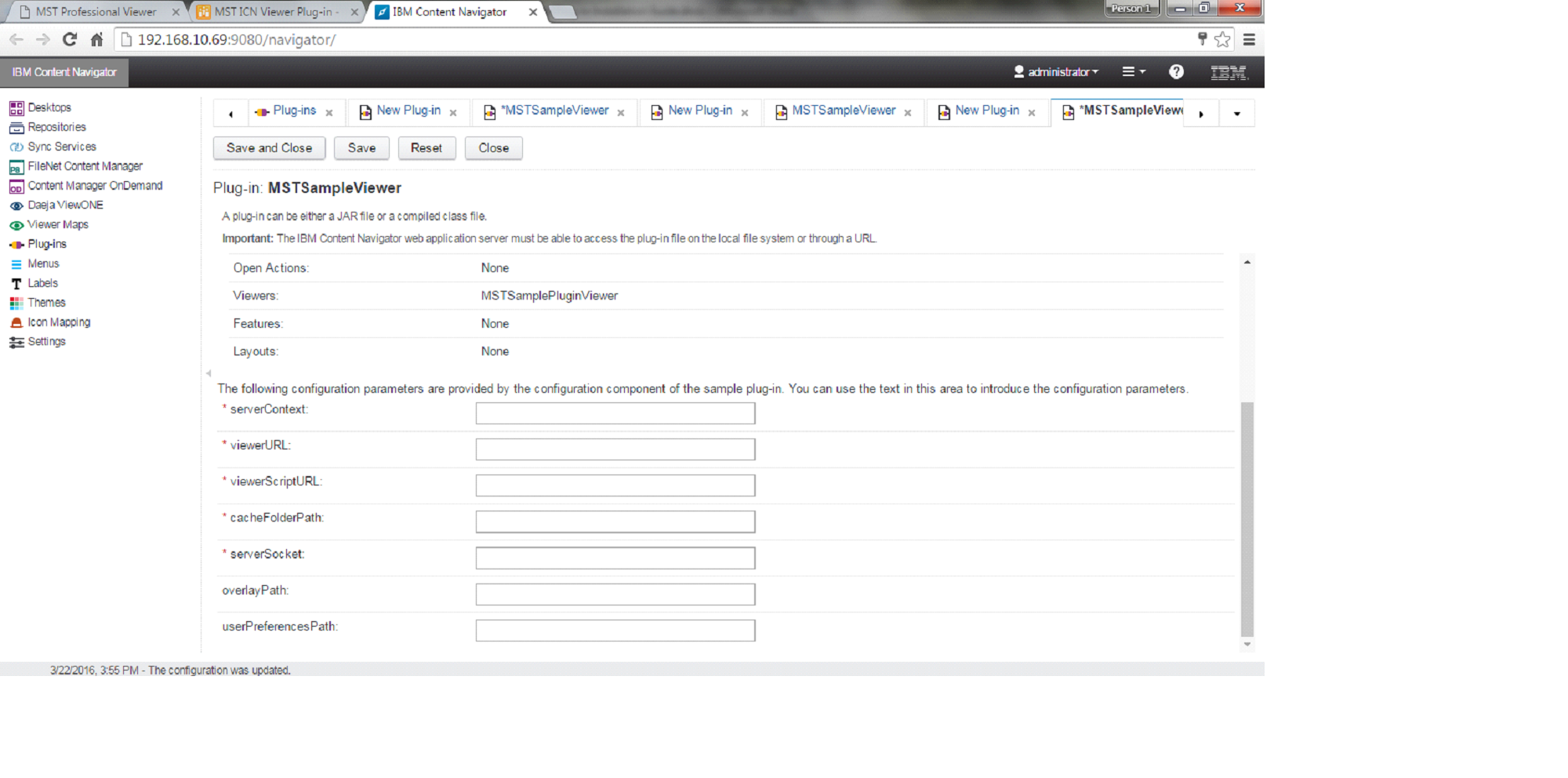The width and height of the screenshot is (1568, 778).
Task: Focus the serverContext input field
Action: [615, 413]
